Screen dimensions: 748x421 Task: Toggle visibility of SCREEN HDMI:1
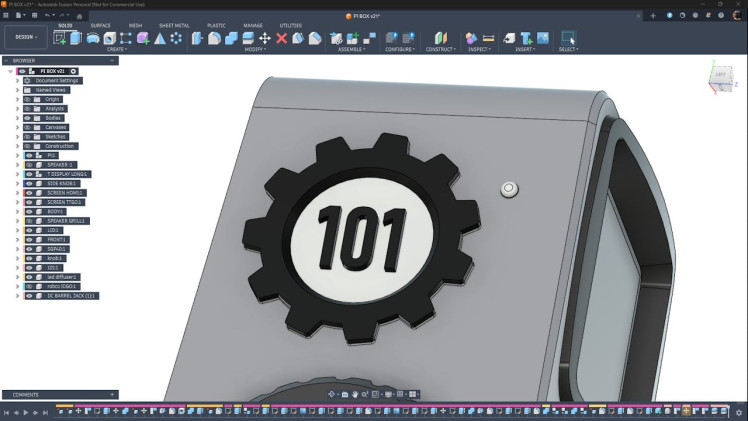pyautogui.click(x=29, y=193)
